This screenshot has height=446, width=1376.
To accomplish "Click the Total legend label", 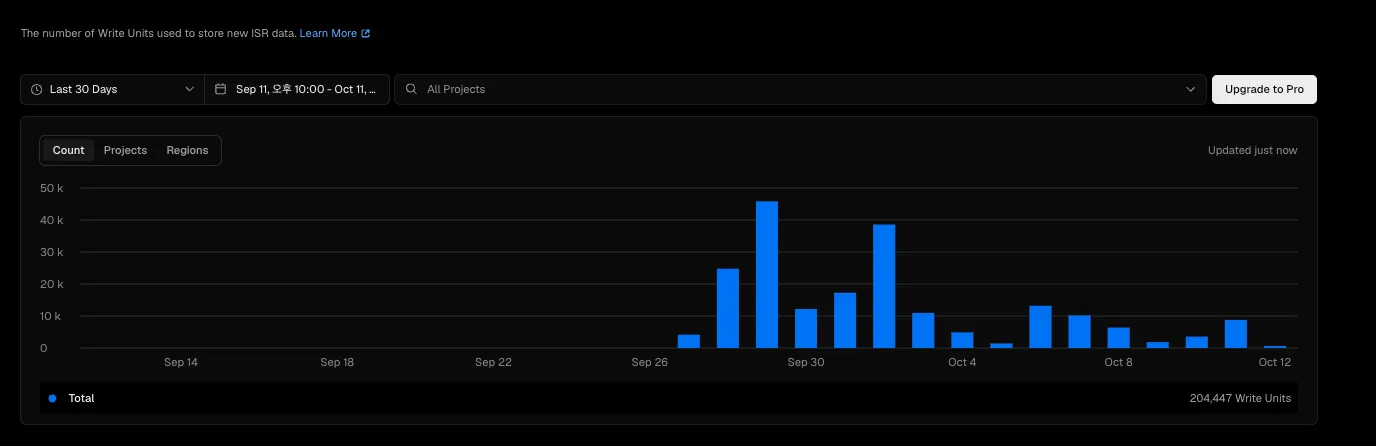I will coord(81,398).
